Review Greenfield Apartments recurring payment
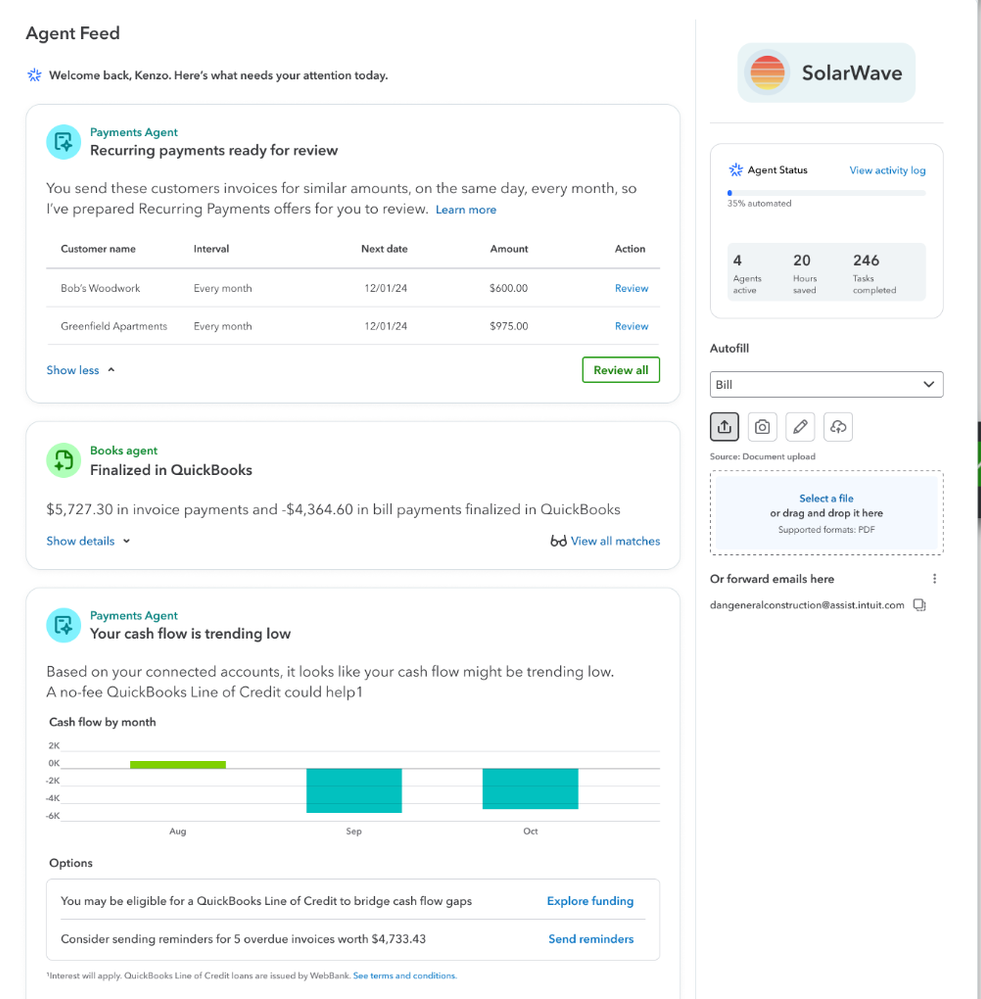 (x=631, y=326)
